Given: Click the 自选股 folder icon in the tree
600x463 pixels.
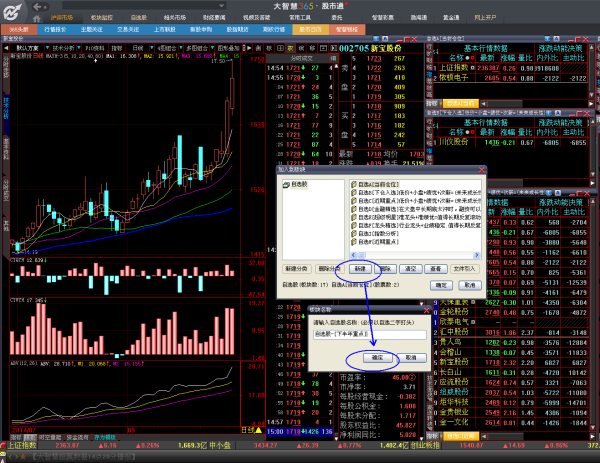Looking at the screenshot, I should point(284,185).
